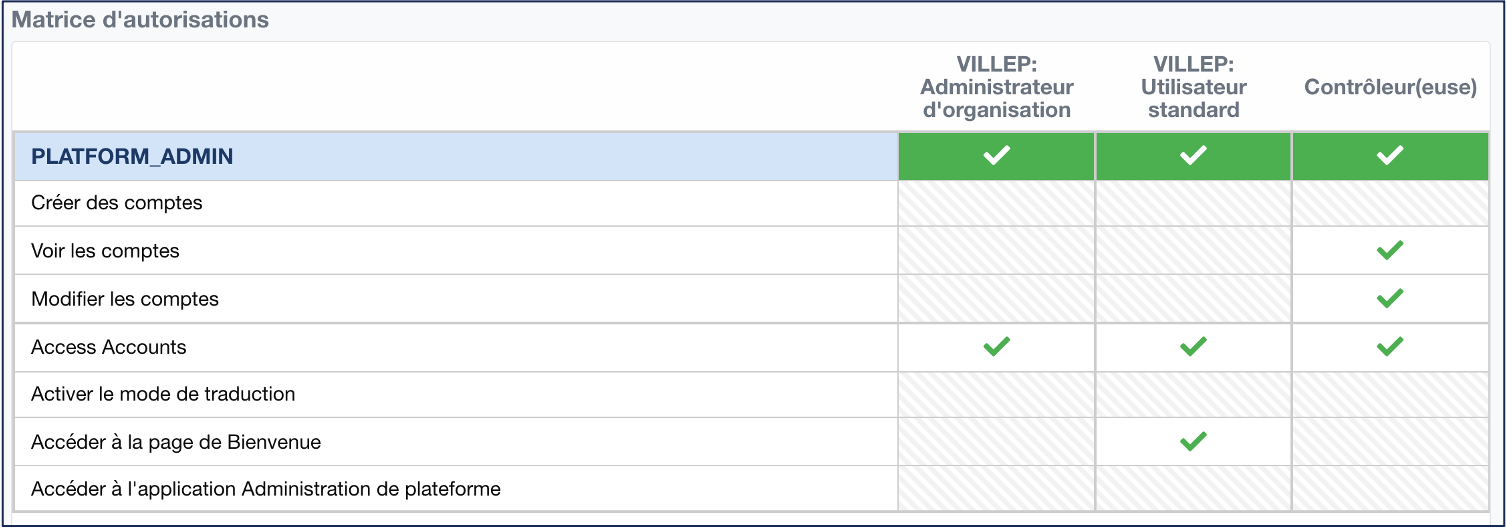
Task: Enable Administration de plateforme access for Administrateur d'organisation
Action: pos(996,489)
